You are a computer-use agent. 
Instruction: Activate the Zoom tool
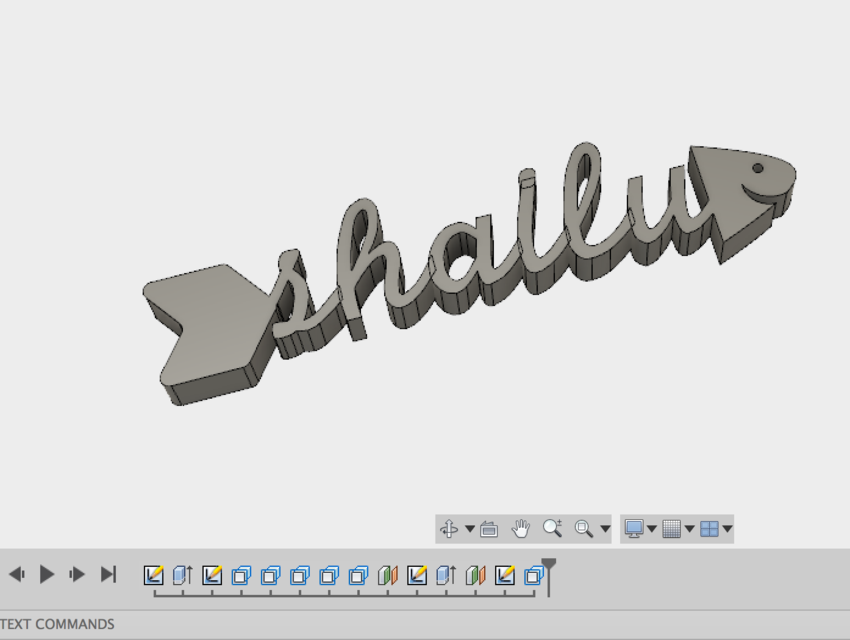coord(549,527)
